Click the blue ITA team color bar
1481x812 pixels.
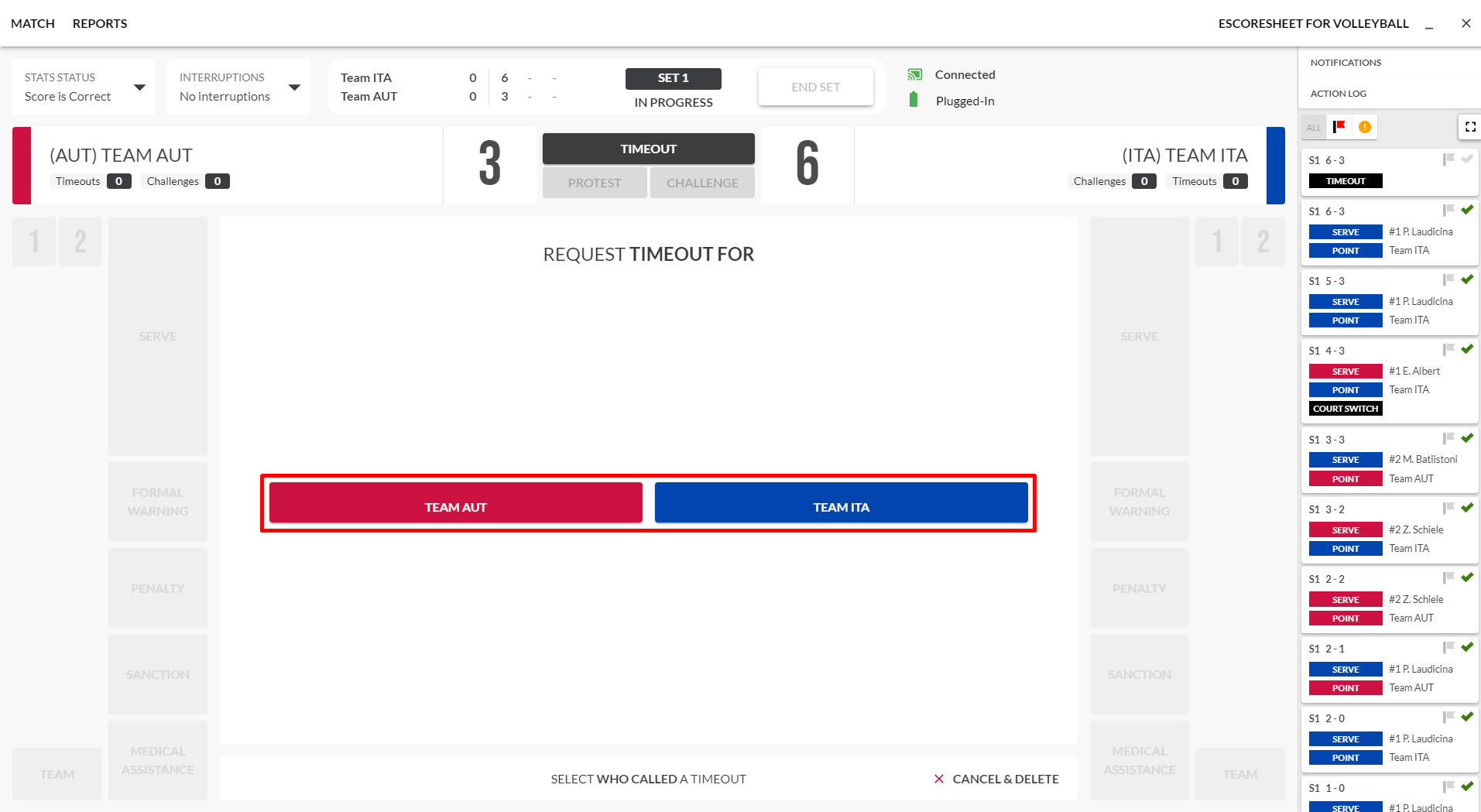1275,166
